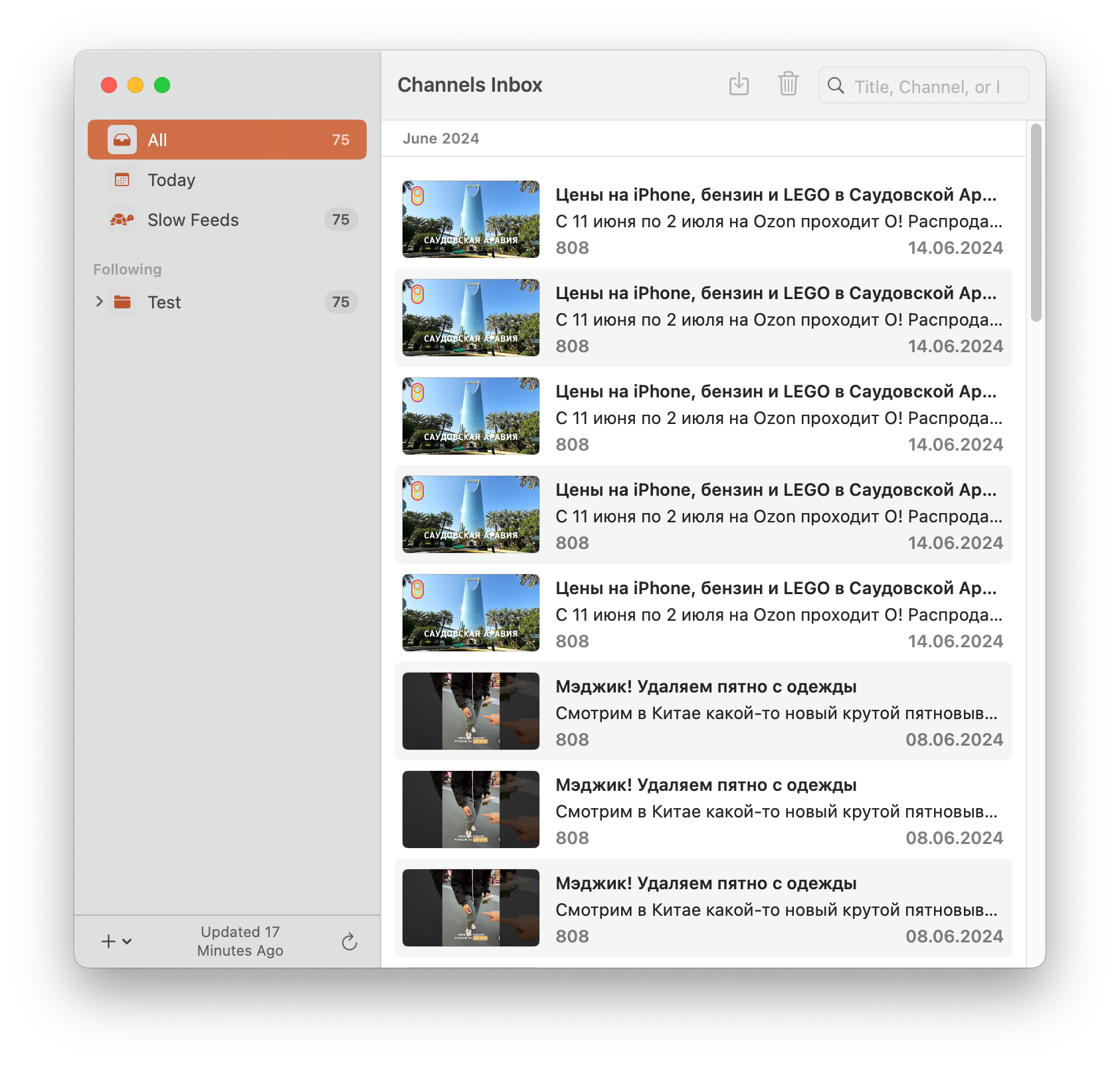Select the last "Мэджик! Удаляем пятно с одежды" title
Viewport: 1120px width, 1066px height.
706,883
